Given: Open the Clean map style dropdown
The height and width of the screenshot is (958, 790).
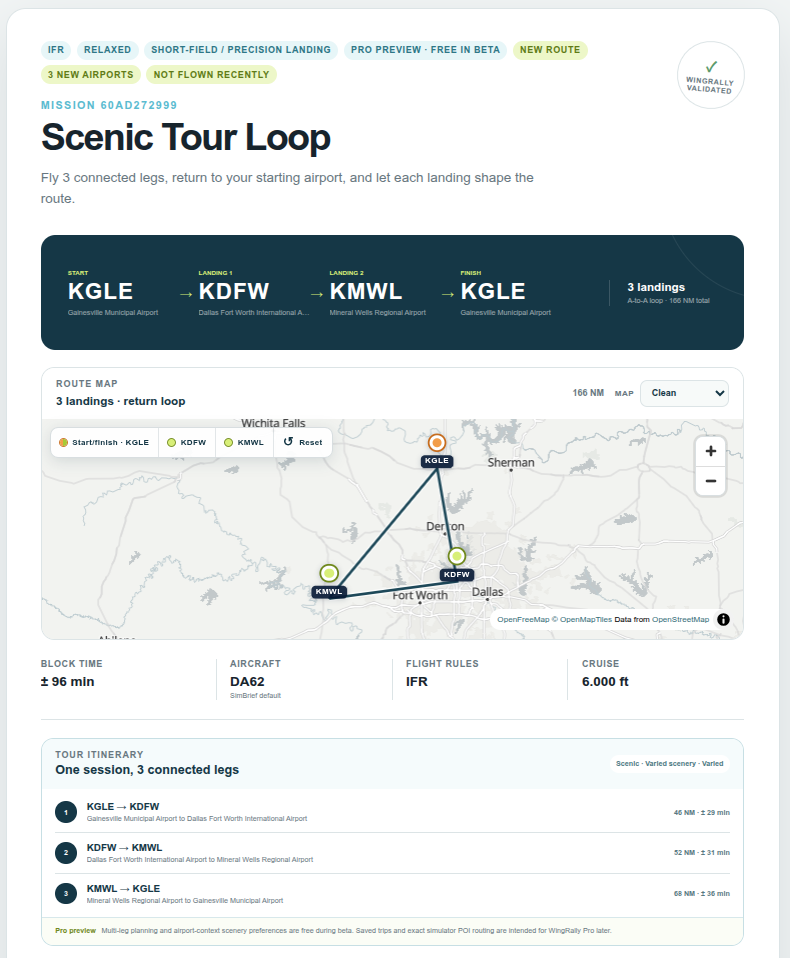Looking at the screenshot, I should coord(684,393).
